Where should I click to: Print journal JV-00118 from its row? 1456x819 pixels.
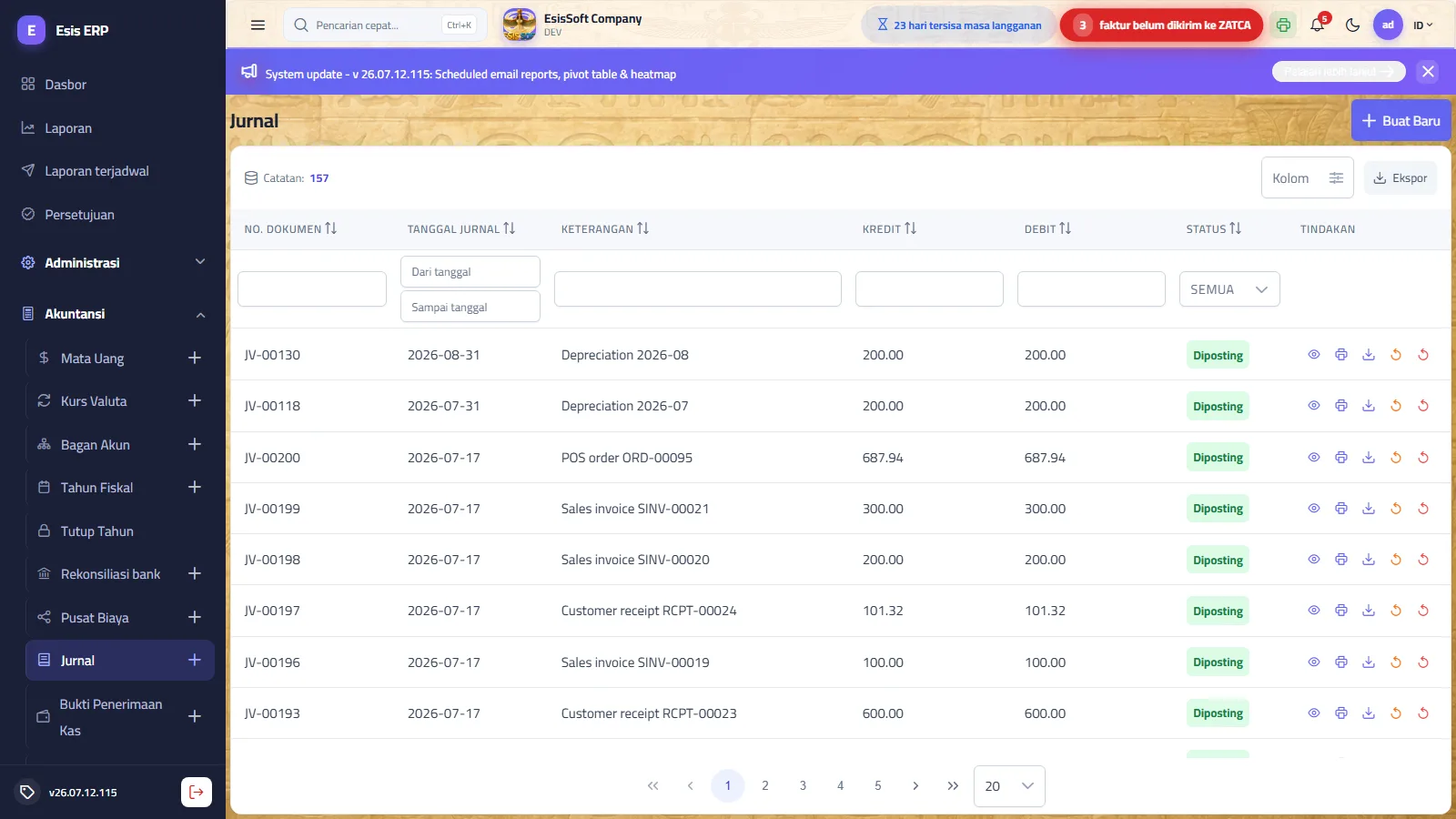pyautogui.click(x=1341, y=406)
